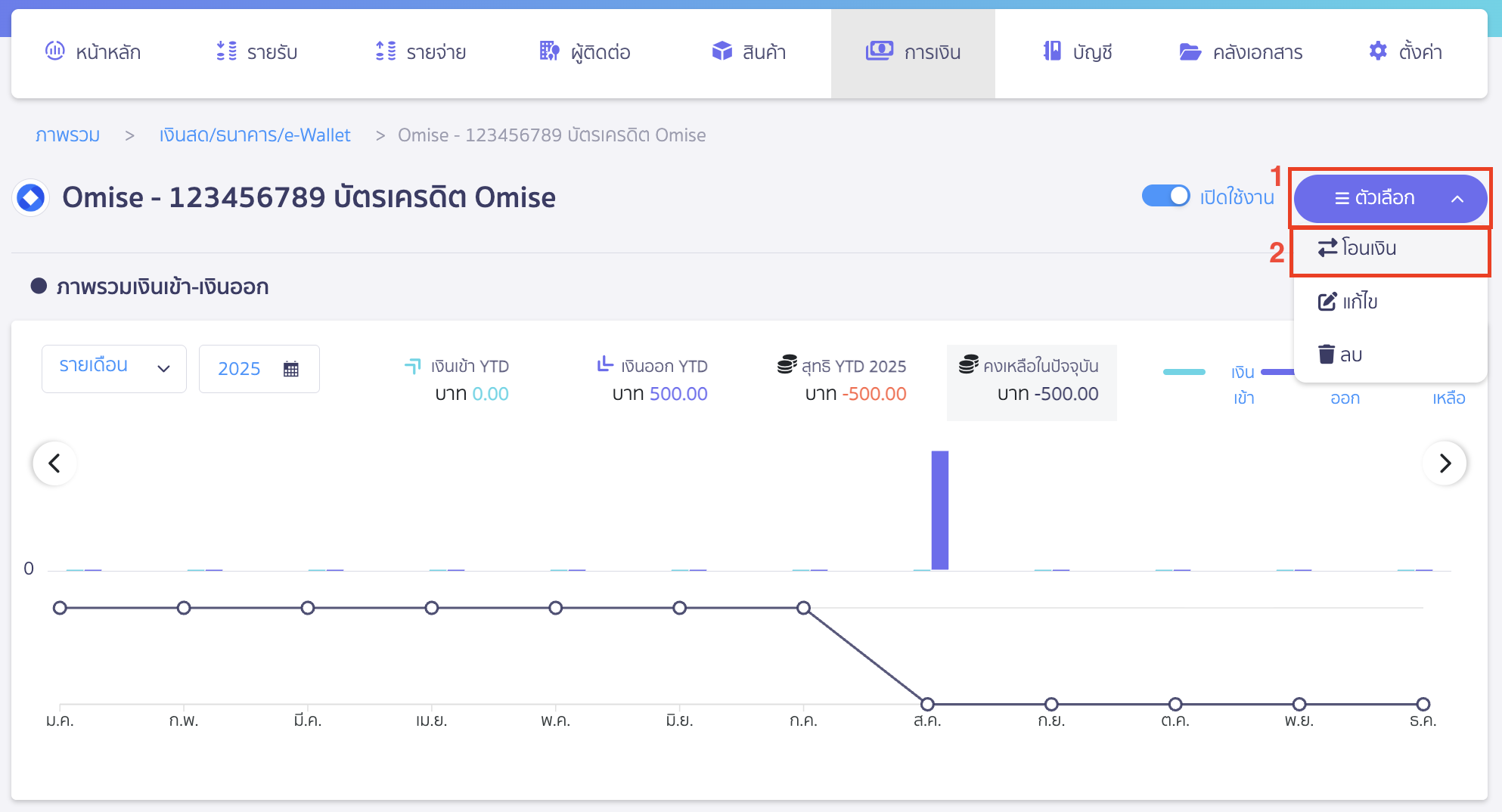Expand the รายเดือน period dropdown
The width and height of the screenshot is (1502, 812).
114,368
